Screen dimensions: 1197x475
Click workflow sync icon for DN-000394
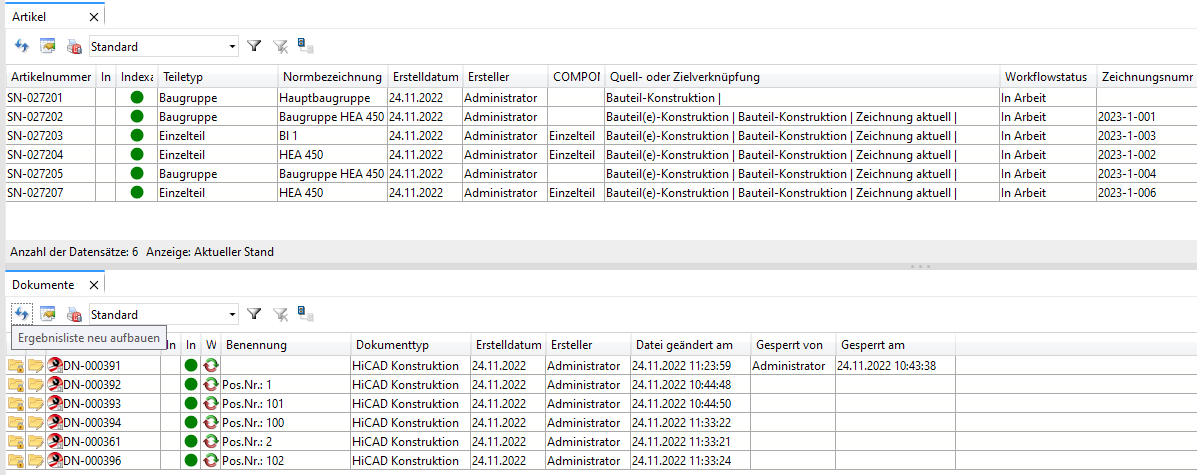point(211,423)
